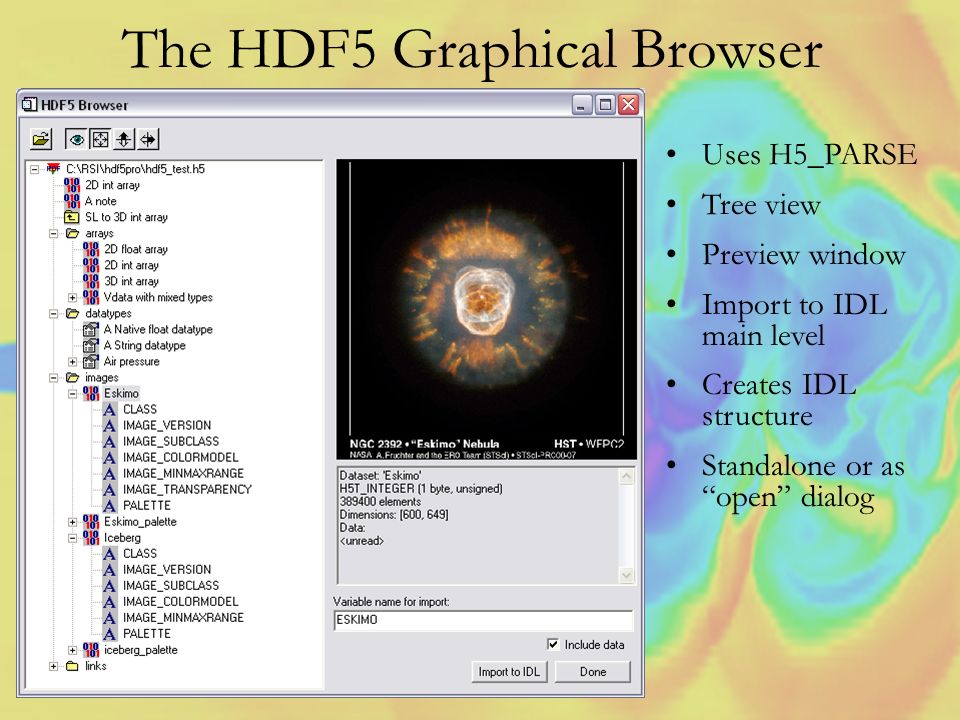Select 2D int array inside arrays folder
Image resolution: width=960 pixels, height=720 pixels.
131,265
